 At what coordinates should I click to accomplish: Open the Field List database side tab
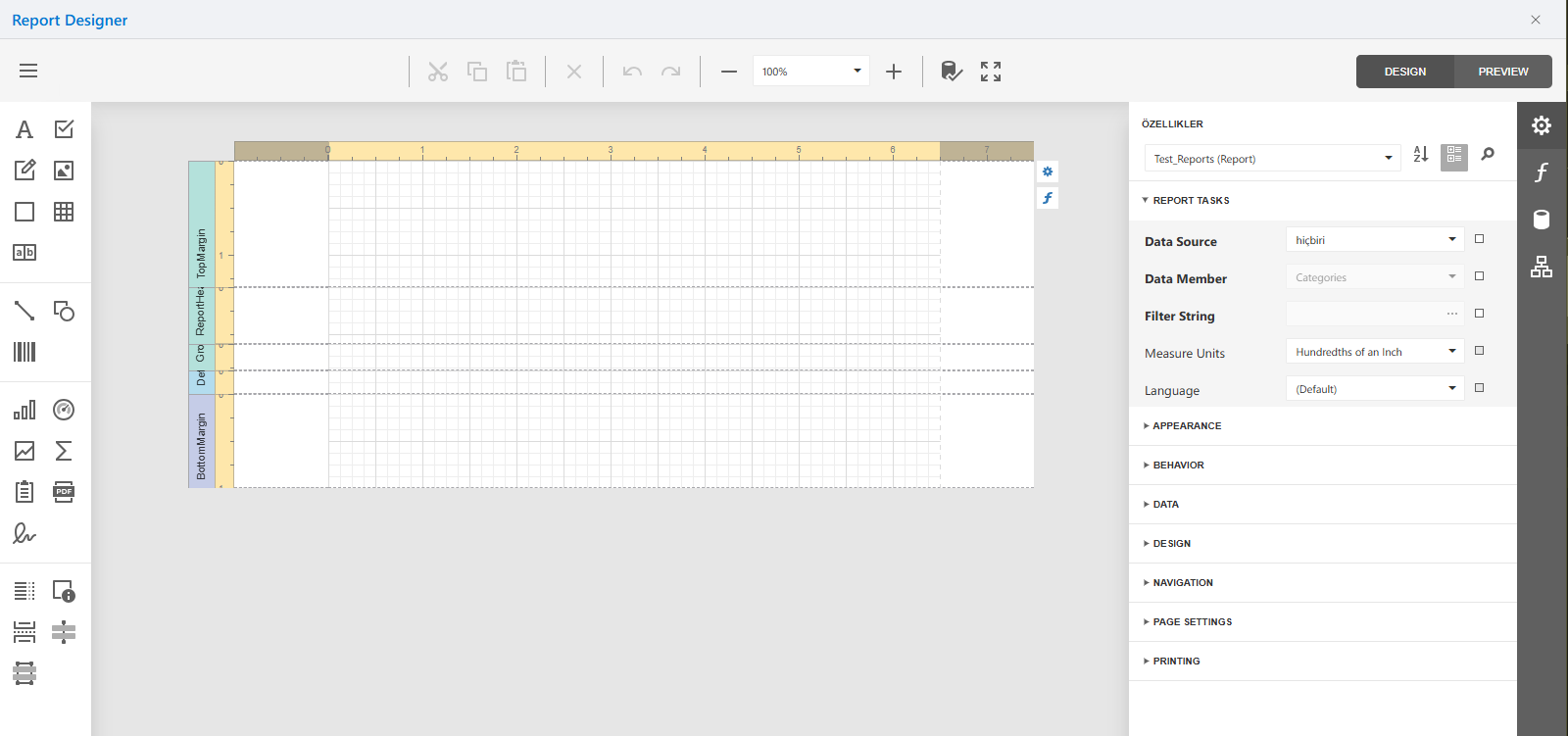point(1542,220)
